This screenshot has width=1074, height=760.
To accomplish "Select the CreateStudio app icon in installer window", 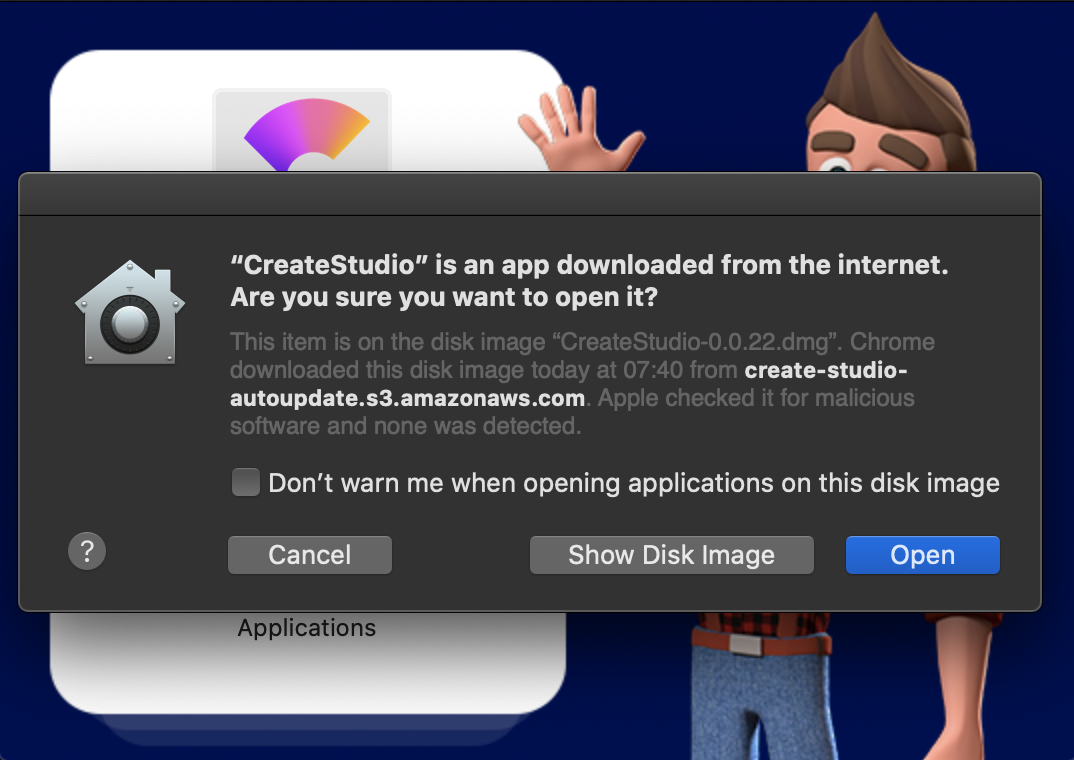I will pos(302,131).
